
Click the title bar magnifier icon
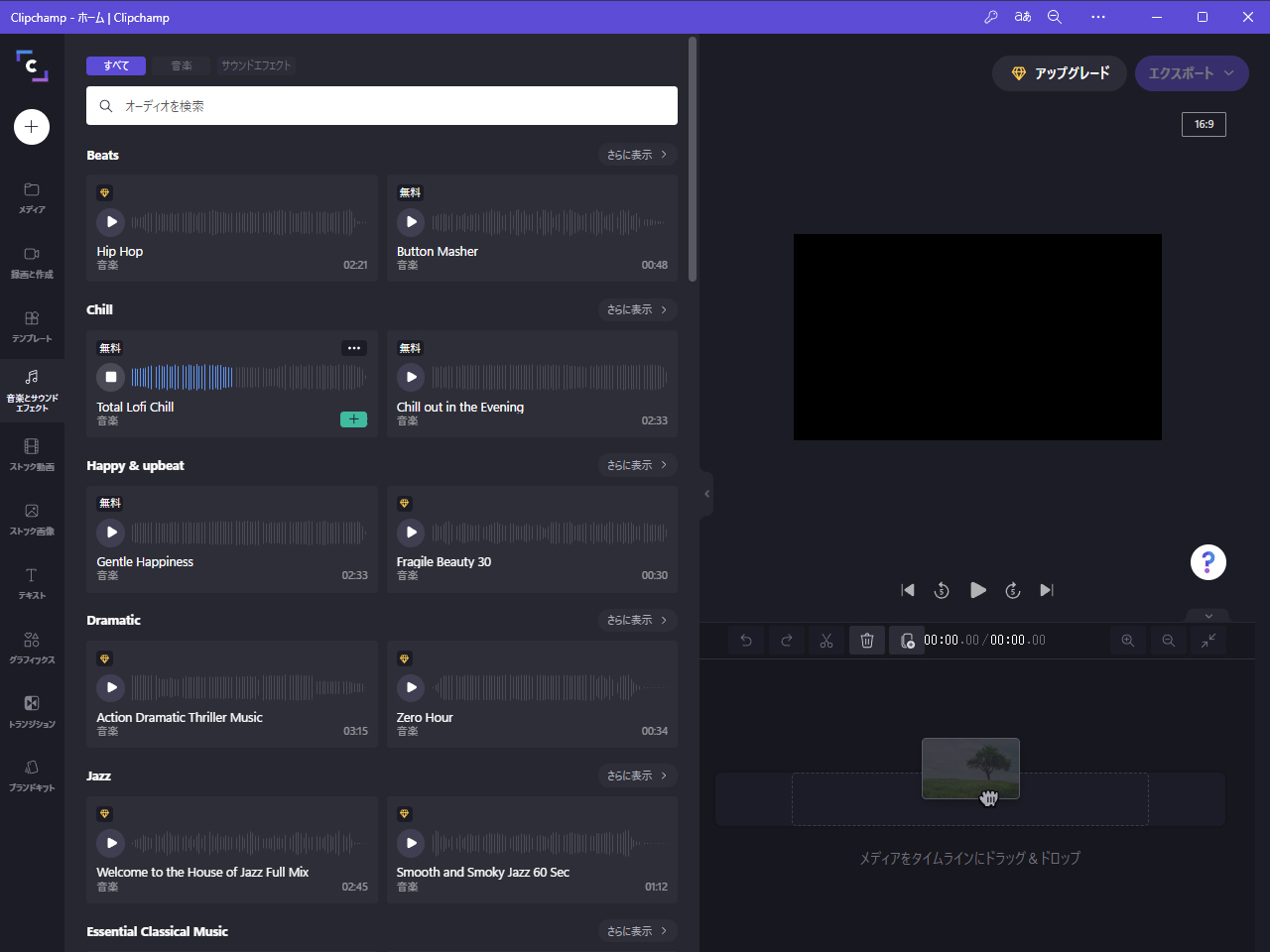[x=1055, y=17]
